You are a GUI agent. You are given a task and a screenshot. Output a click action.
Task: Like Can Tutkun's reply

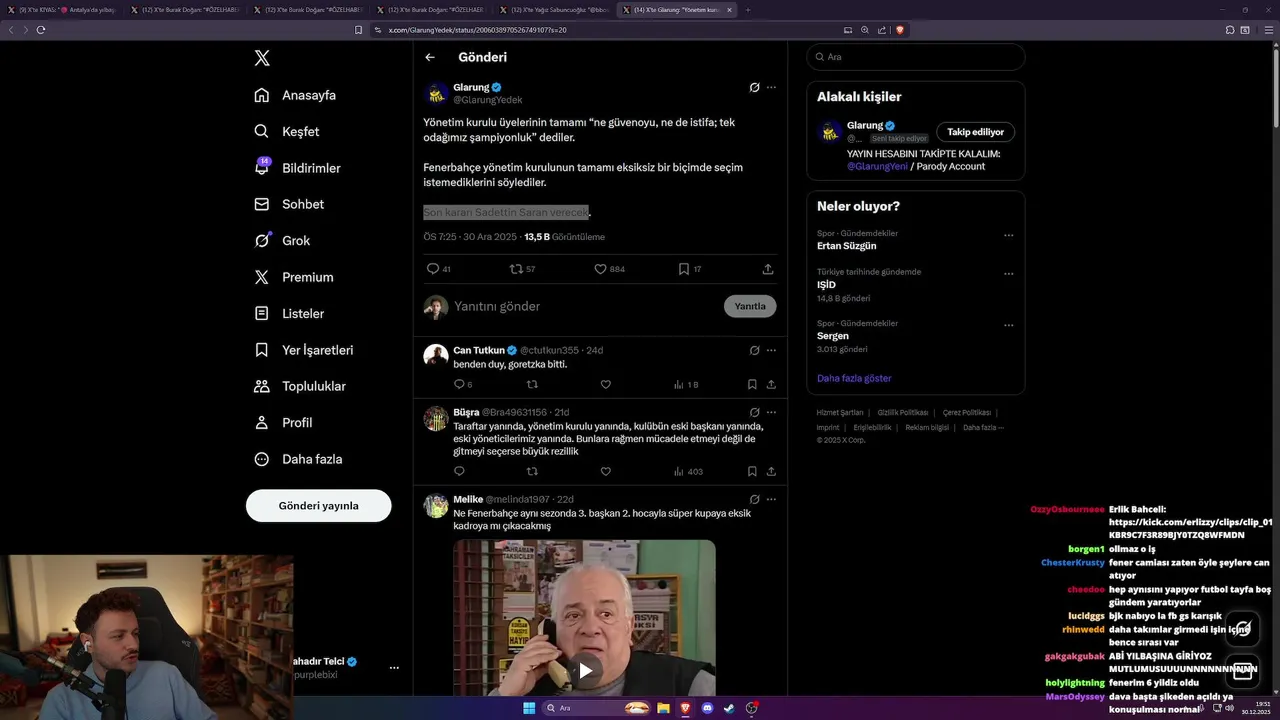[605, 384]
